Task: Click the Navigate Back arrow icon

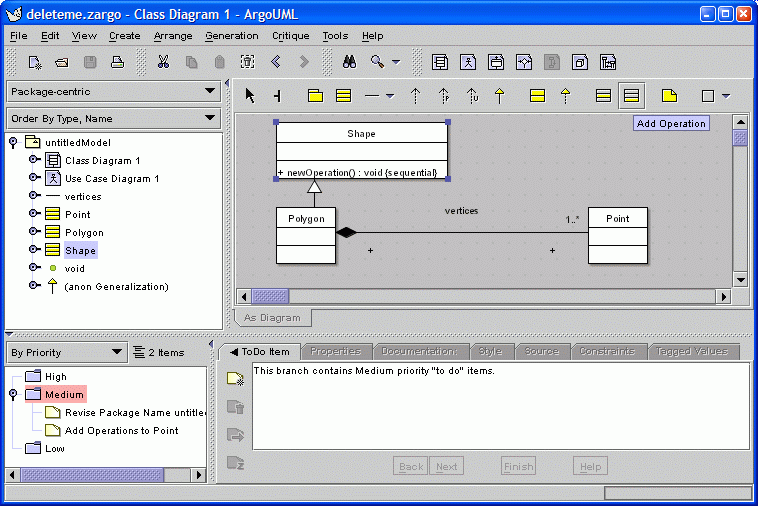Action: click(x=276, y=62)
